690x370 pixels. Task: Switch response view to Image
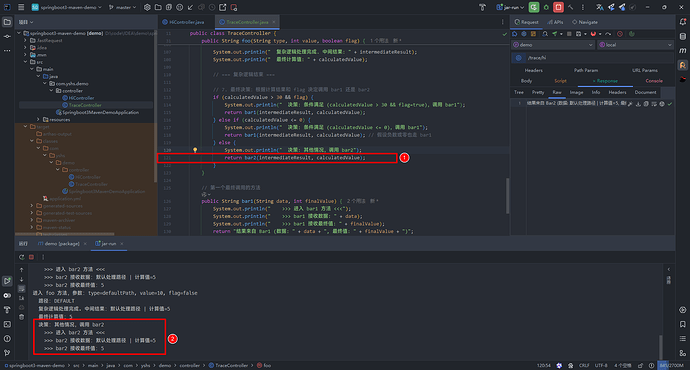[576, 92]
